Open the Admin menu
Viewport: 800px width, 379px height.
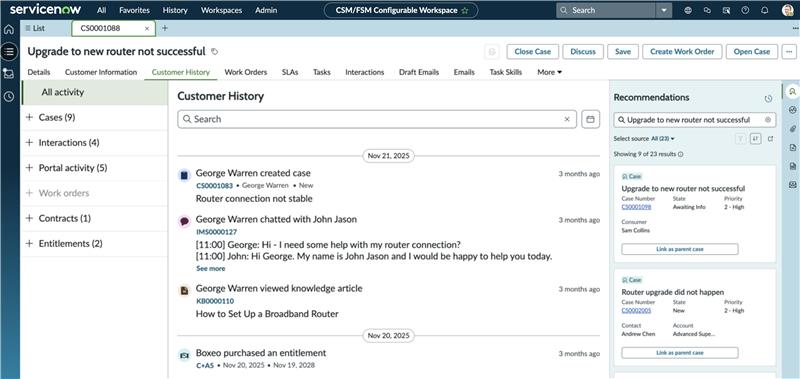[266, 10]
